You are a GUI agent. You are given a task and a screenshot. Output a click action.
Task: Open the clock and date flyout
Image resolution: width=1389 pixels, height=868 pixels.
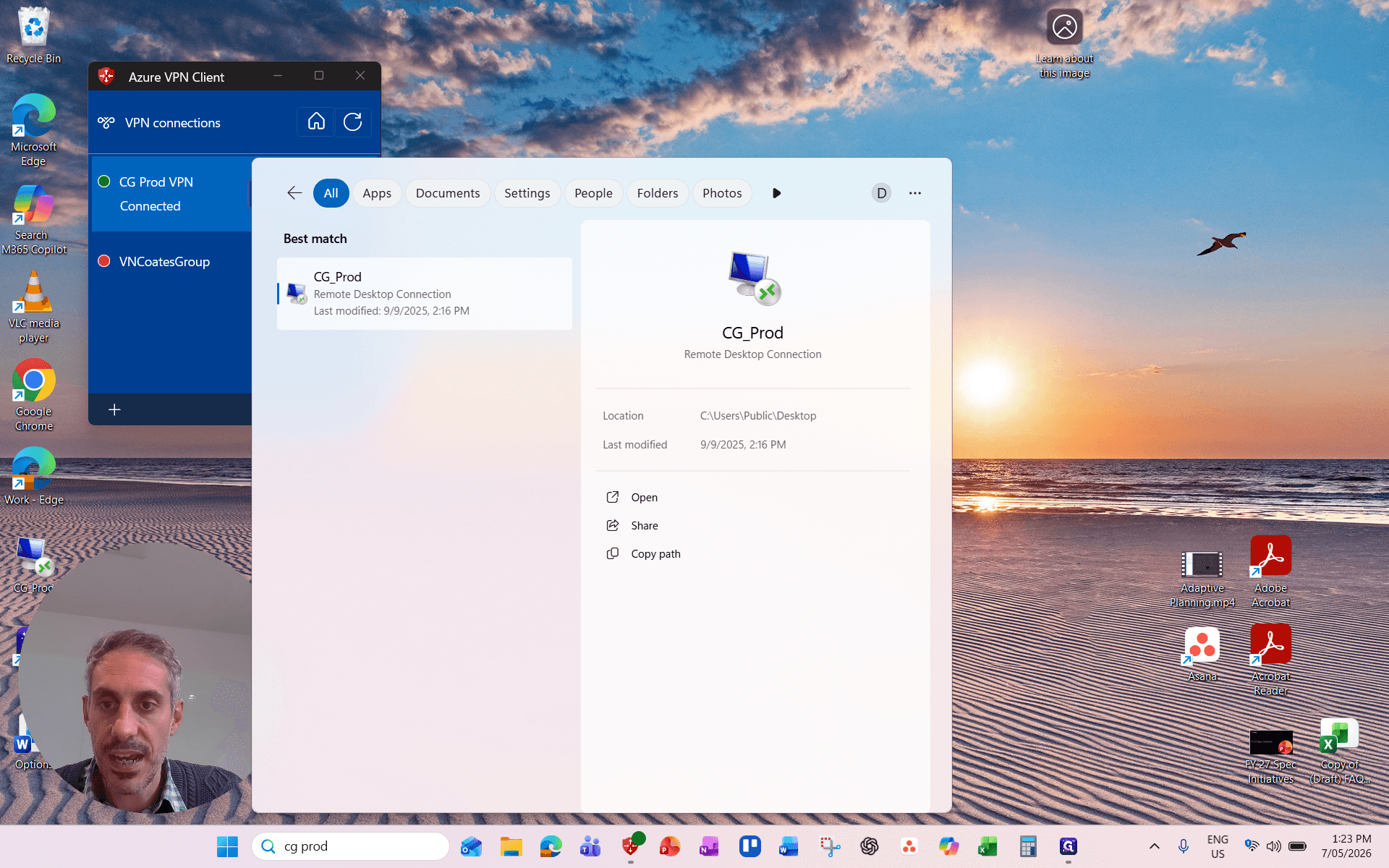click(x=1346, y=846)
